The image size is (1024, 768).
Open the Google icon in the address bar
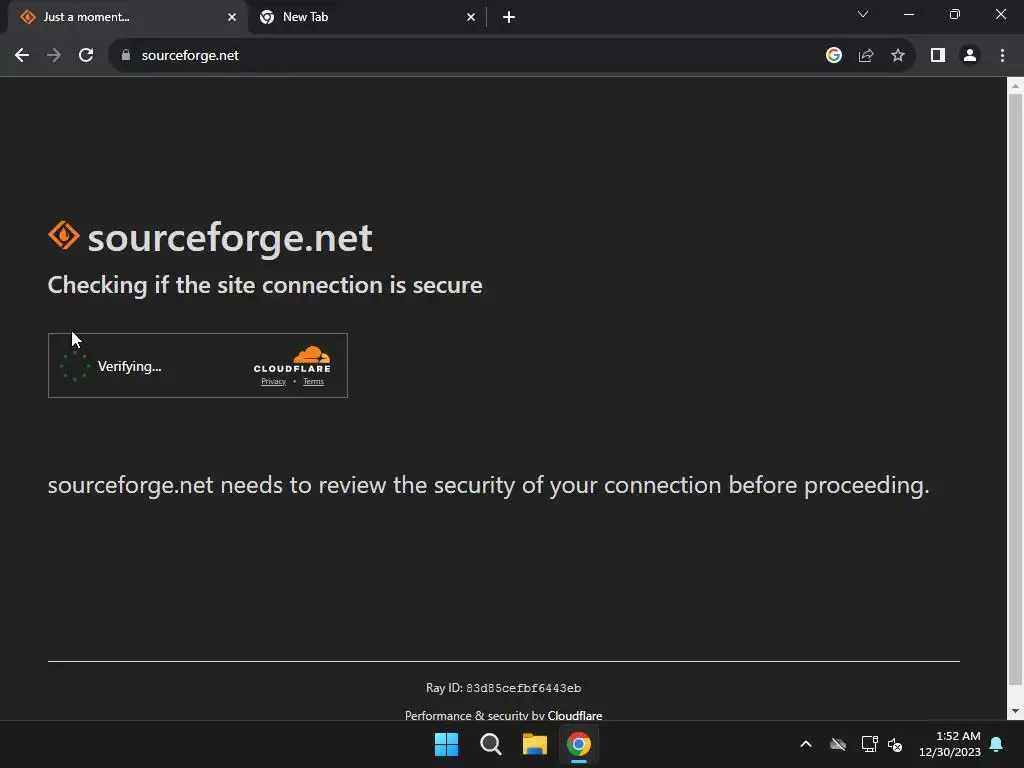coord(833,56)
